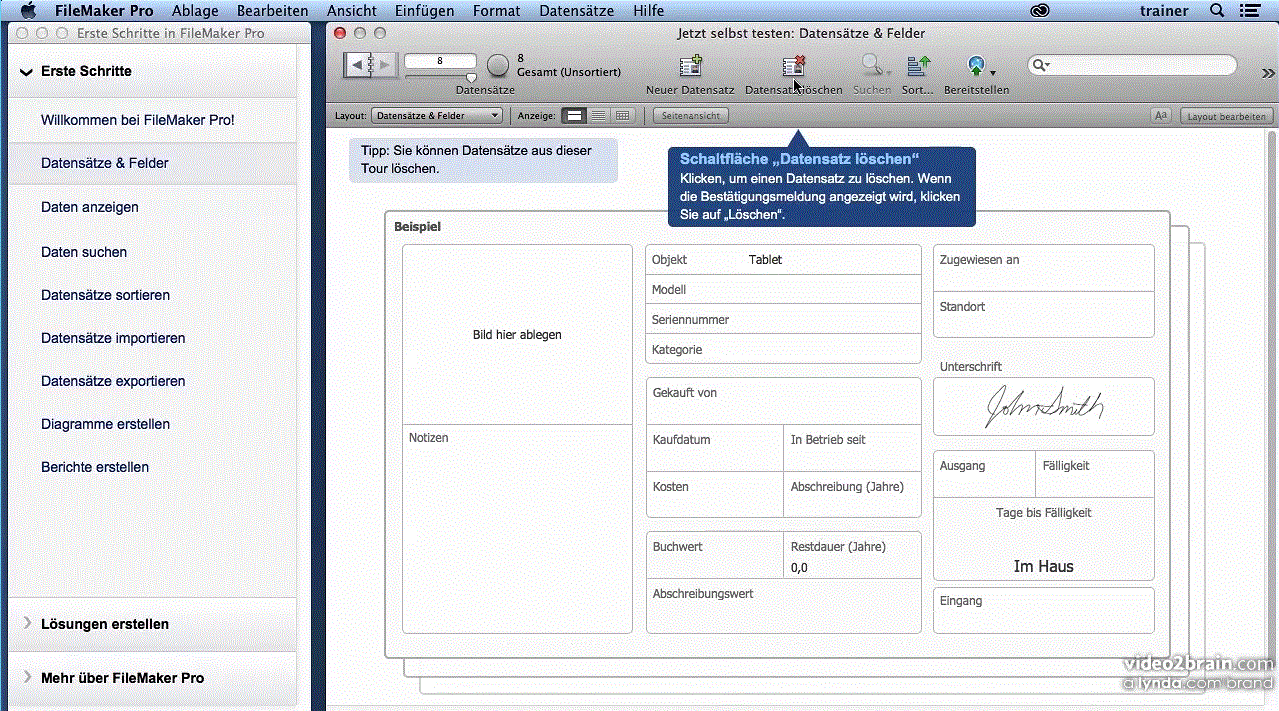Click the John Smith signature field
Screen dimensions: 1279x711
[x=1043, y=406]
